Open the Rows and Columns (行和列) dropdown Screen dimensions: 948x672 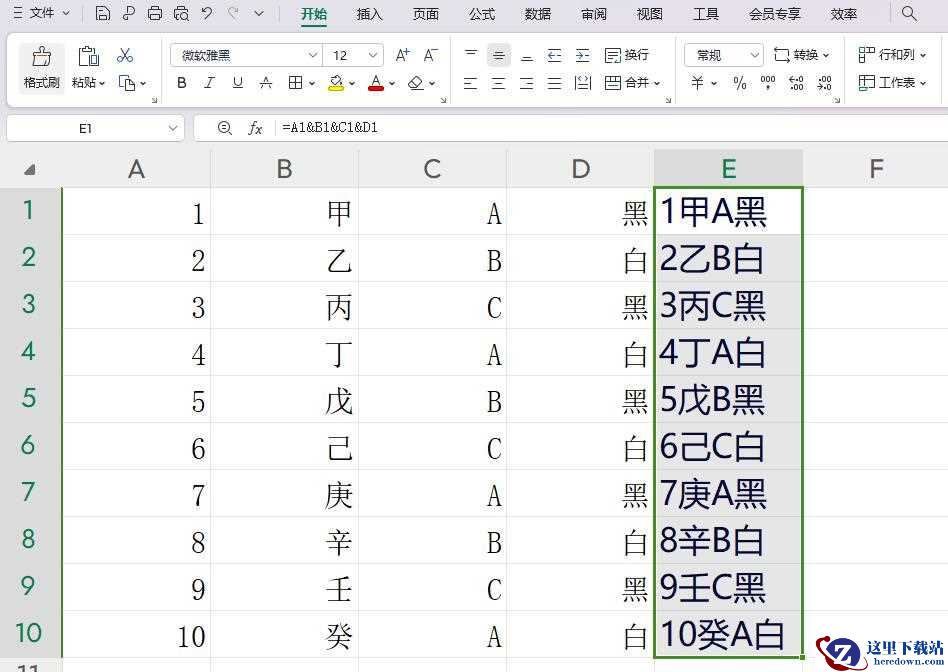click(892, 55)
